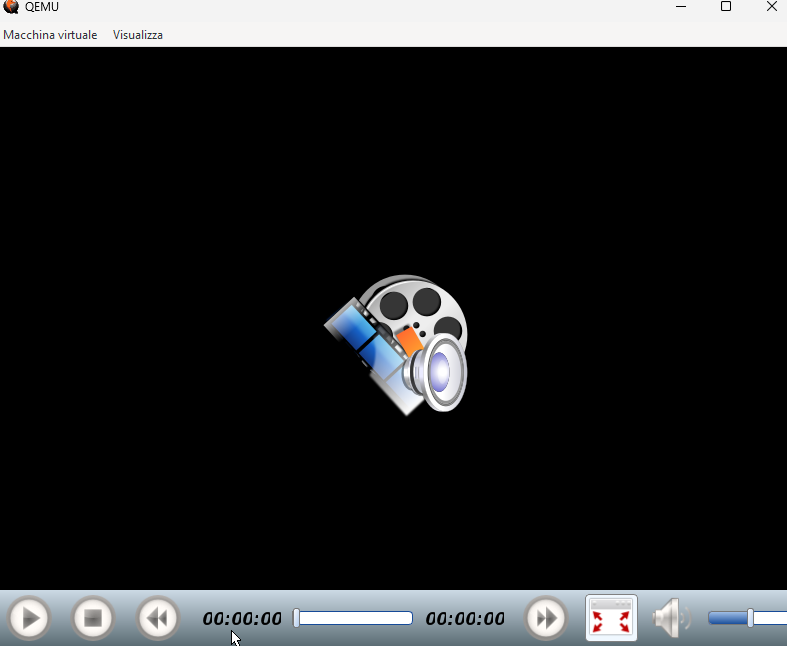The width and height of the screenshot is (787, 646).
Task: Stop playback with the Stop button
Action: point(93,618)
